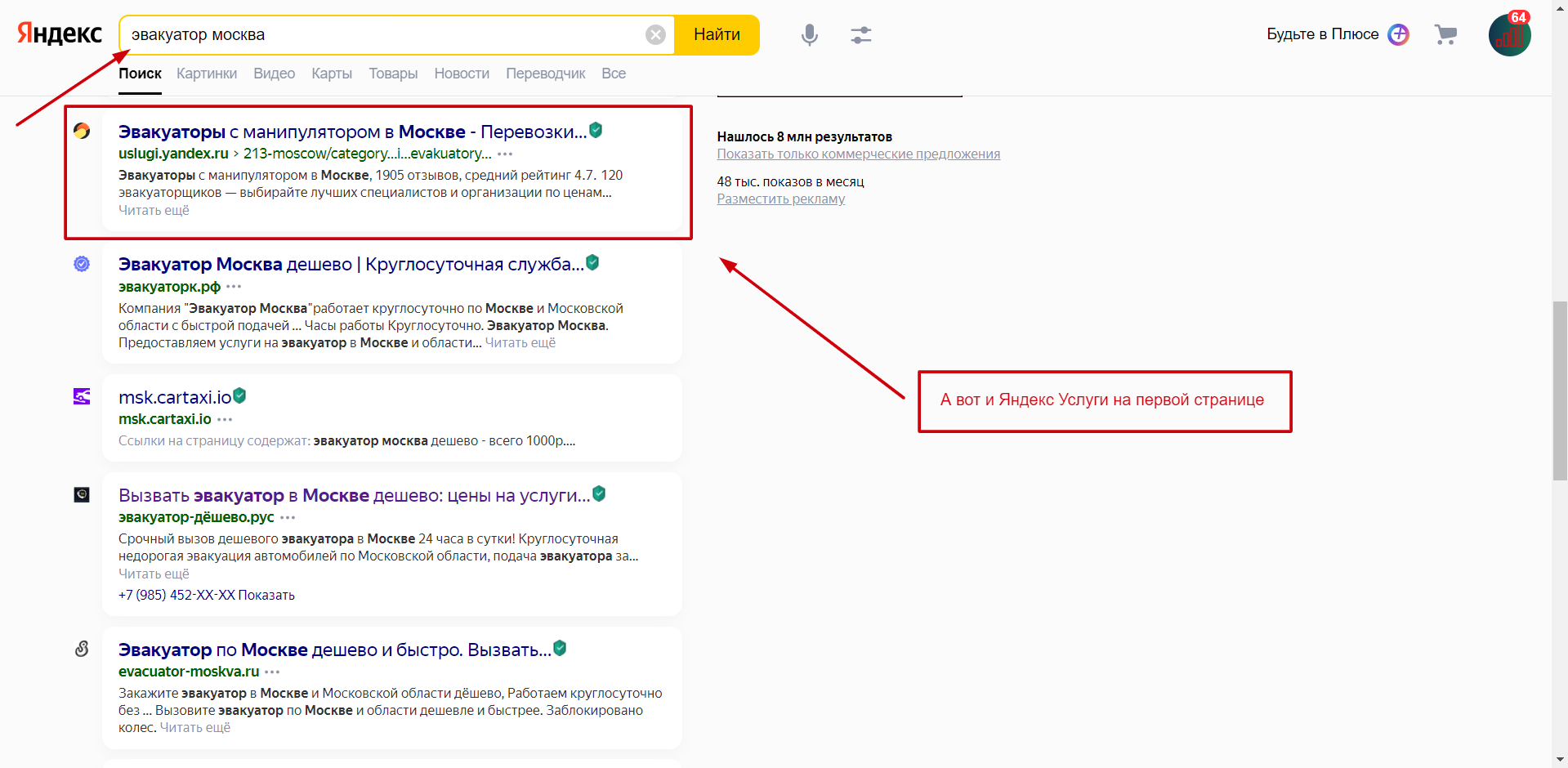Open the Карты tab
The height and width of the screenshot is (768, 1568).
[332, 74]
